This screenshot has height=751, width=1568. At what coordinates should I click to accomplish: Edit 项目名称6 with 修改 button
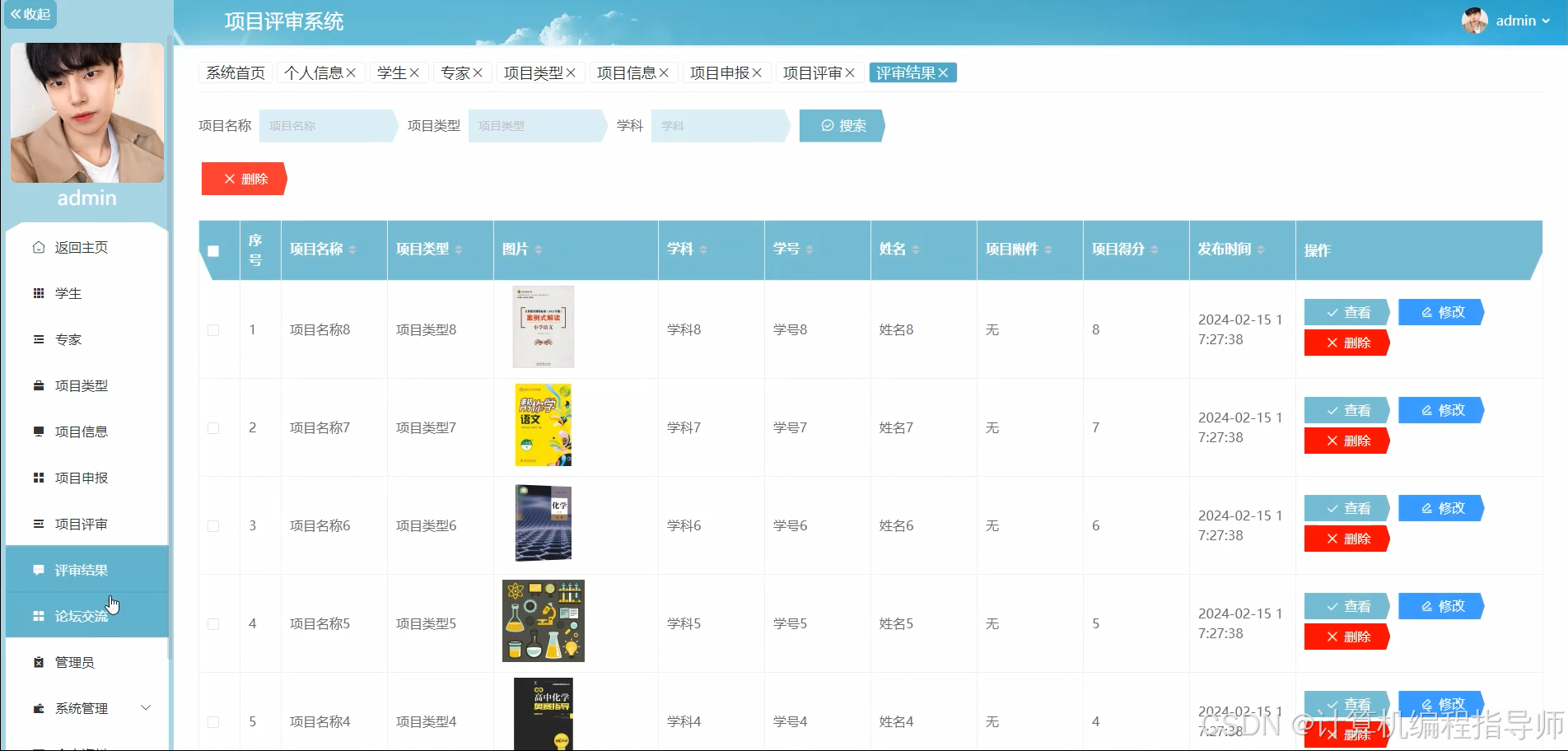(1441, 508)
